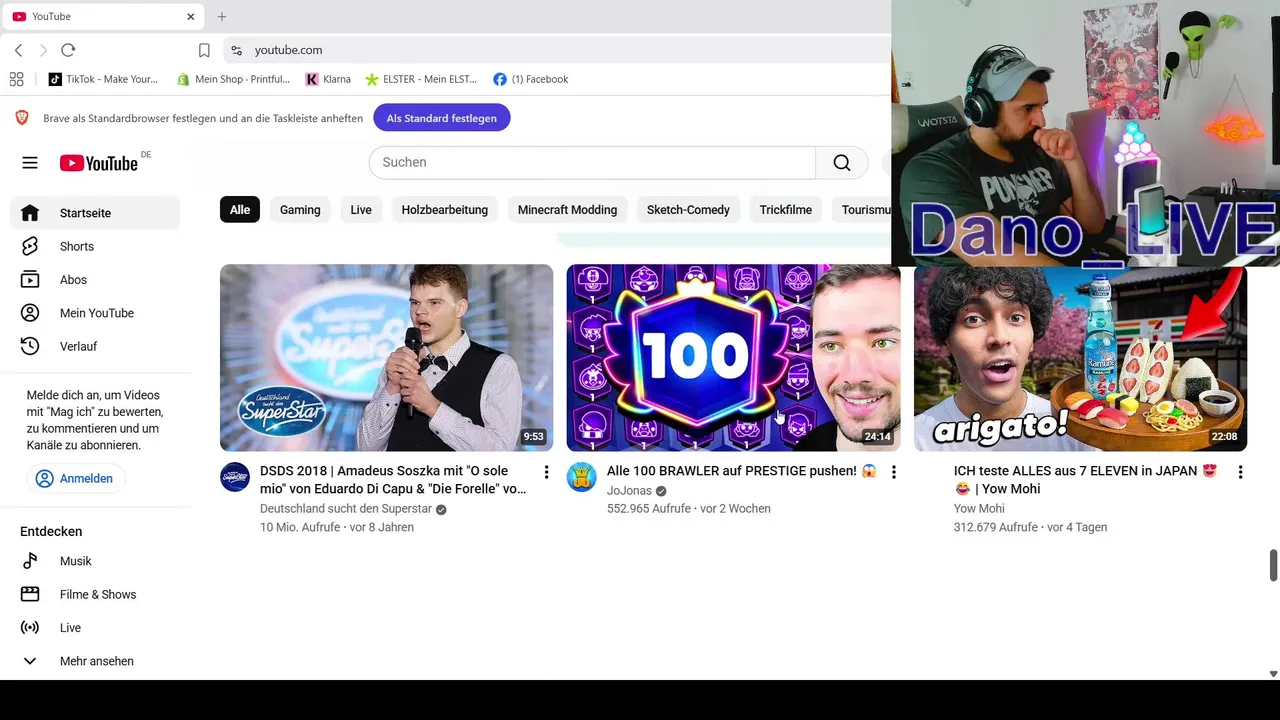Open a new browser tab
Image resolution: width=1280 pixels, height=720 pixels.
222,16
